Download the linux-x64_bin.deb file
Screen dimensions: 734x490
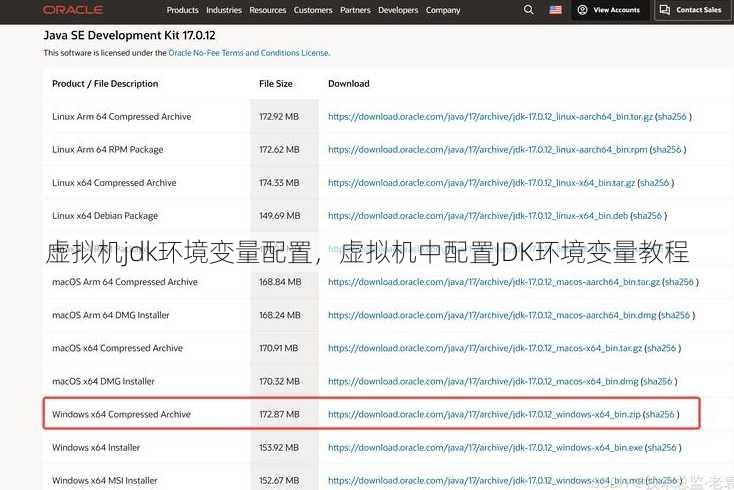[x=478, y=216]
